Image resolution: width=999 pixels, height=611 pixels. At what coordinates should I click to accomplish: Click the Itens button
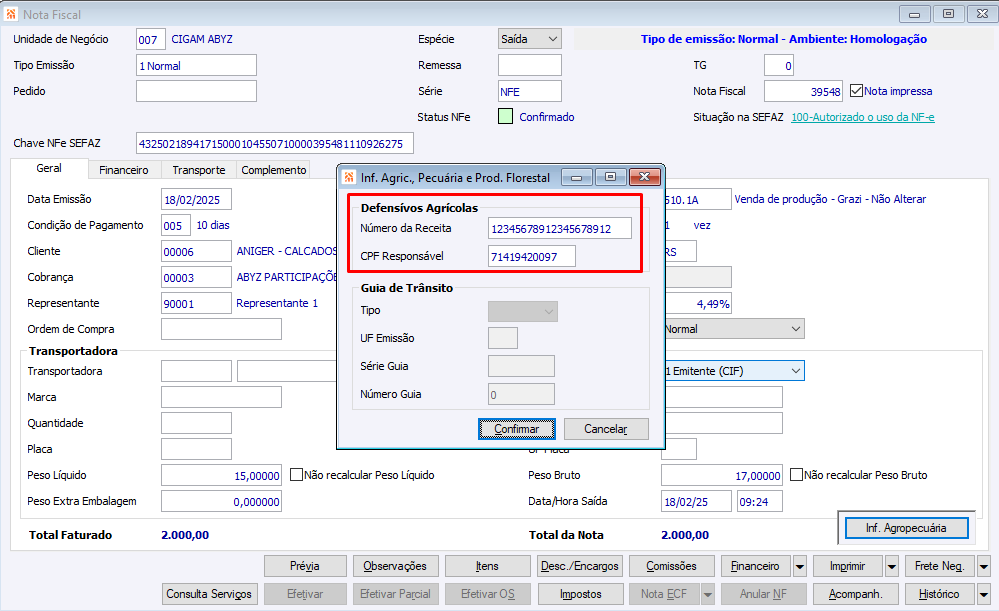(487, 566)
